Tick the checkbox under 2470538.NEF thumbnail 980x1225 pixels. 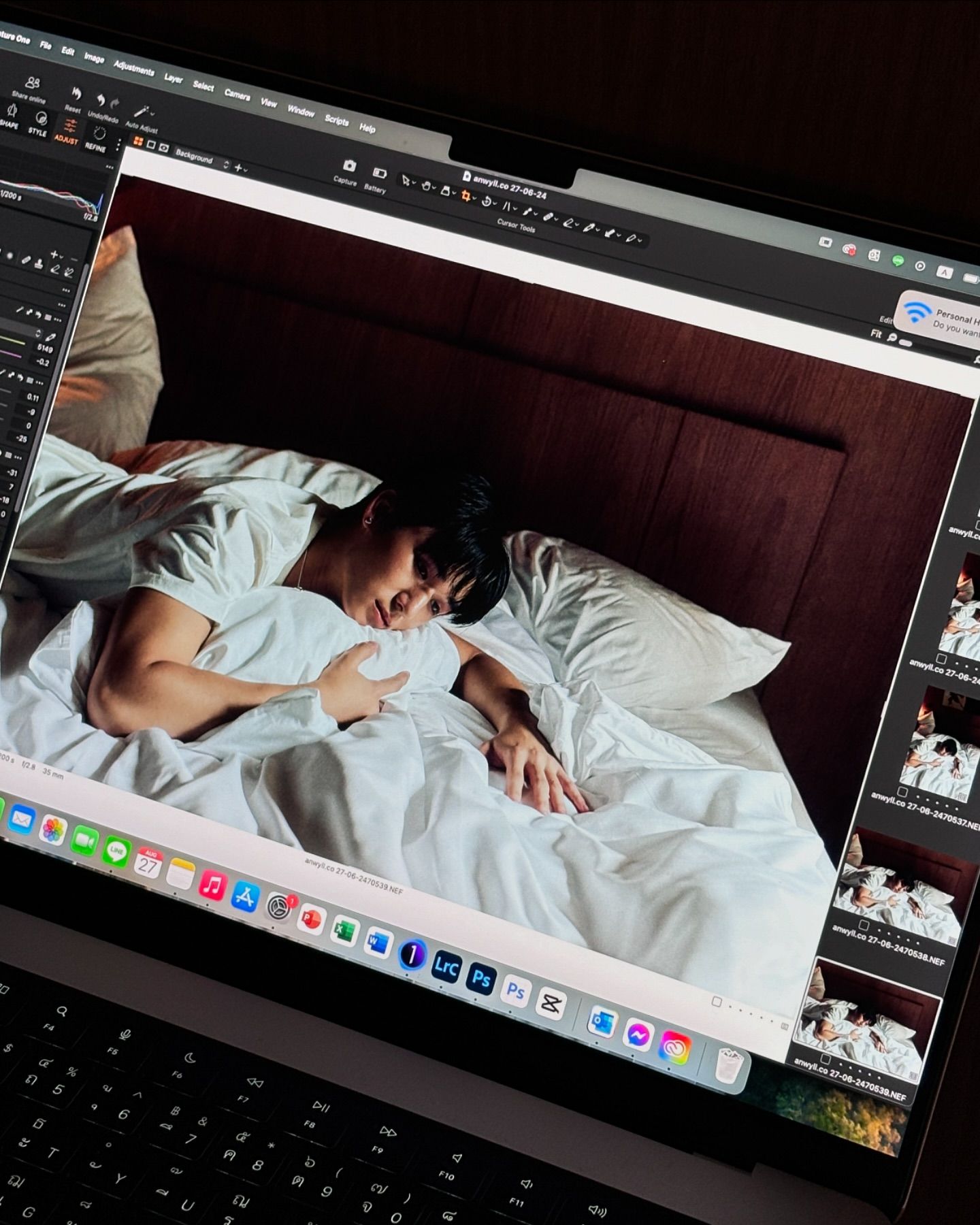[864, 925]
